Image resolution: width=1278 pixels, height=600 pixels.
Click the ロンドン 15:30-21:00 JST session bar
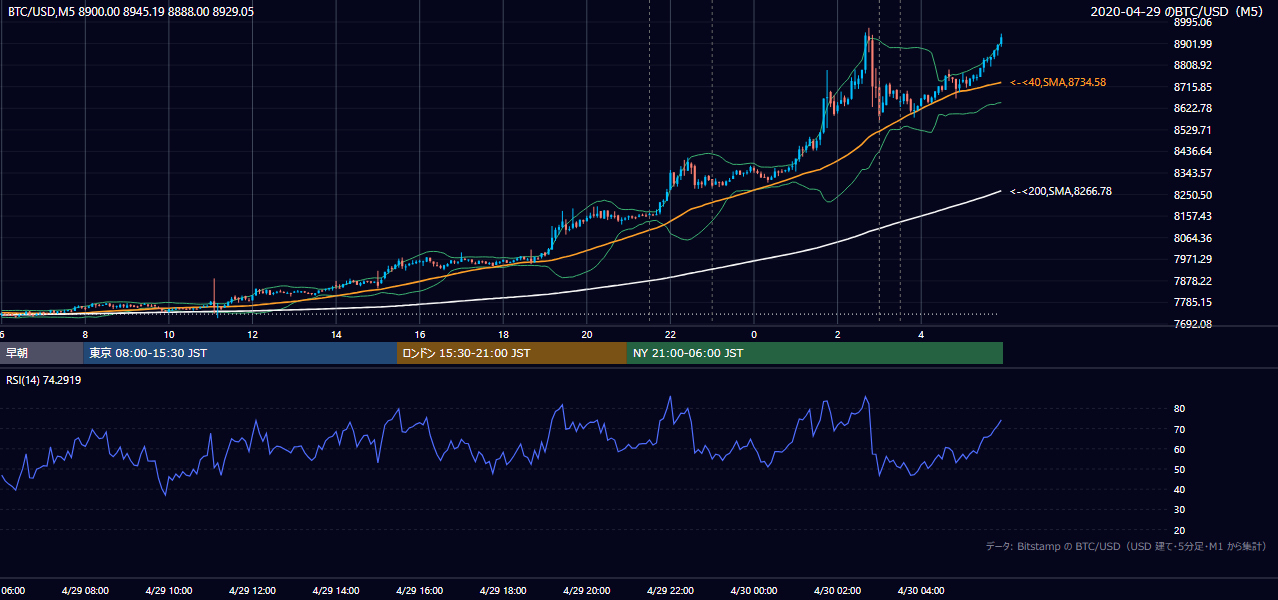click(512, 353)
